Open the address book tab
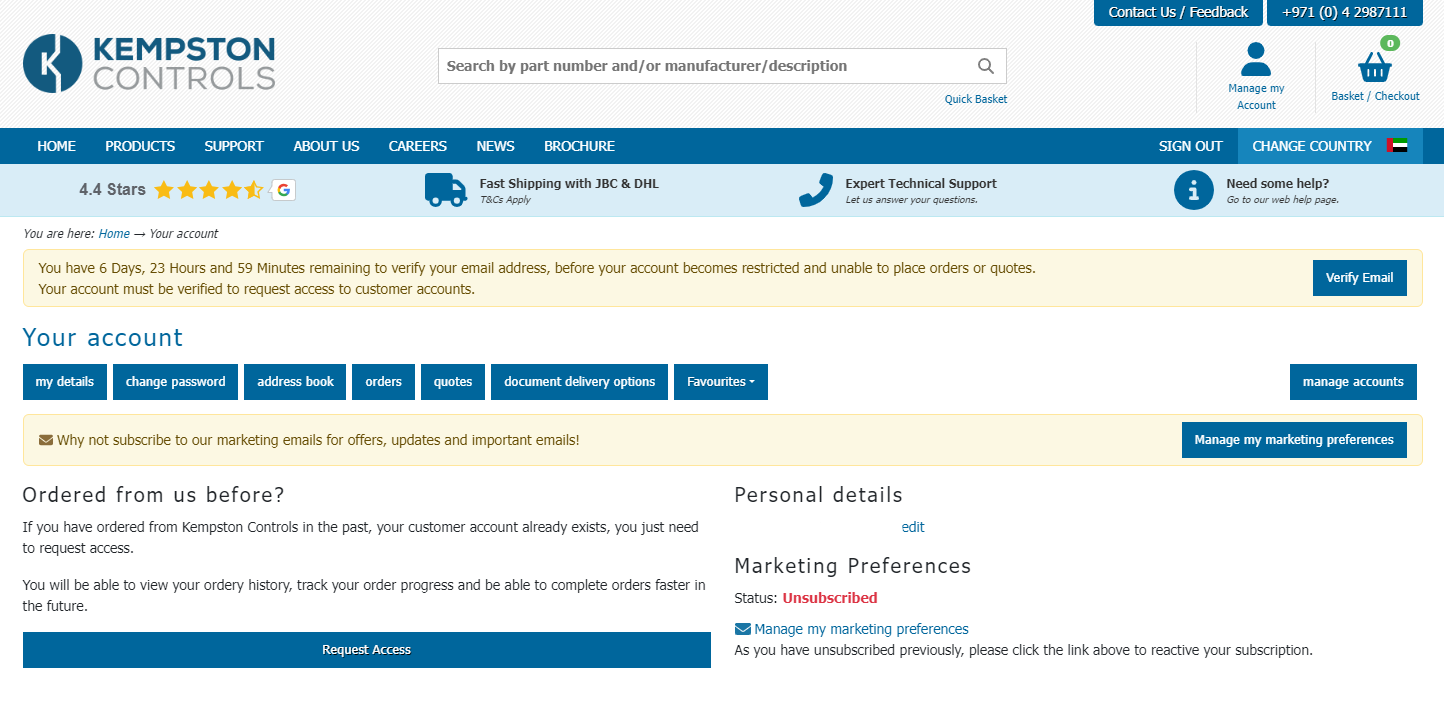Screen dimensions: 1444x702 (295, 382)
